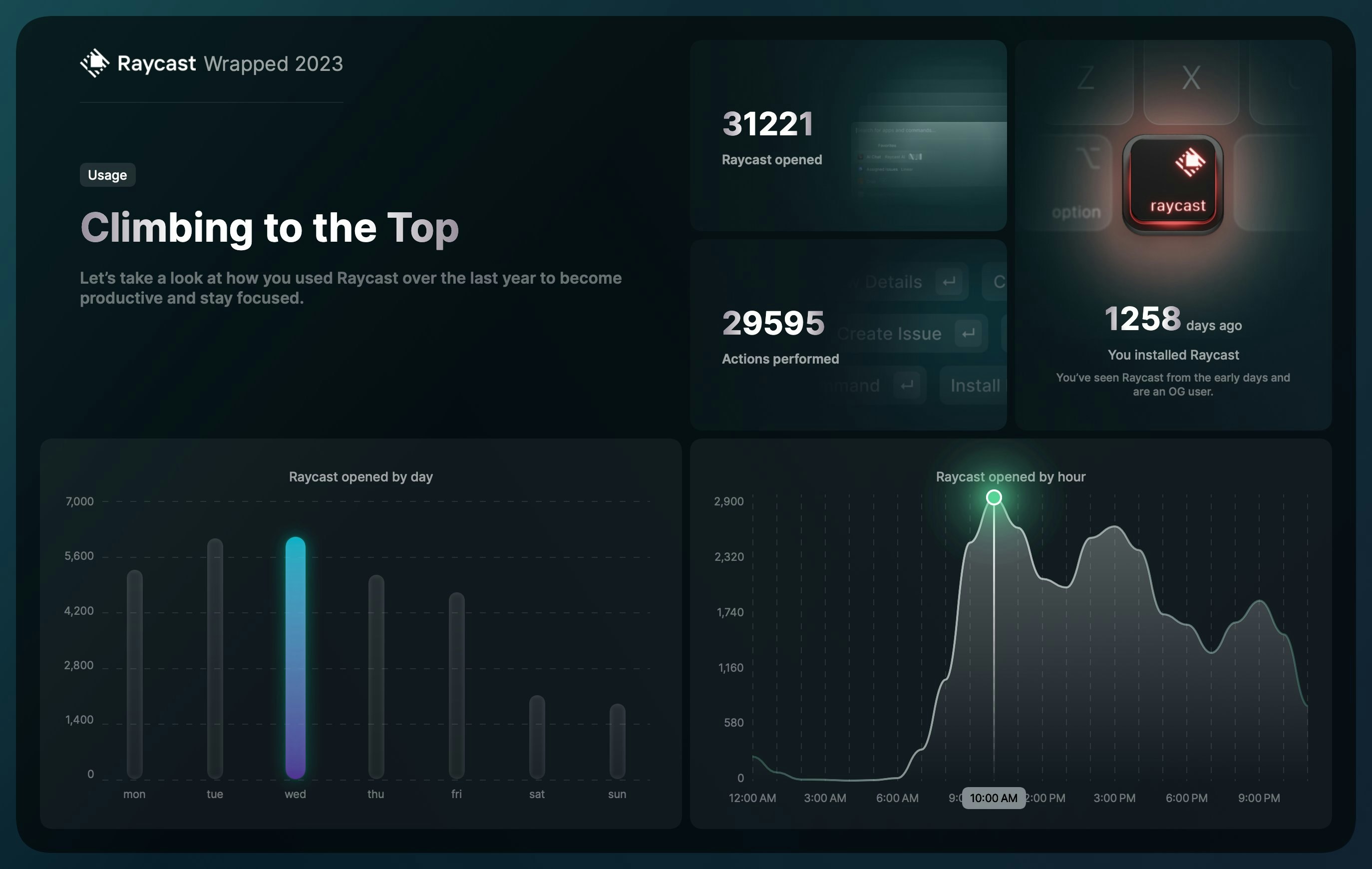Screen dimensions: 1372x869
Task: Click the 10:00 AM tooltip label
Action: pos(994,798)
